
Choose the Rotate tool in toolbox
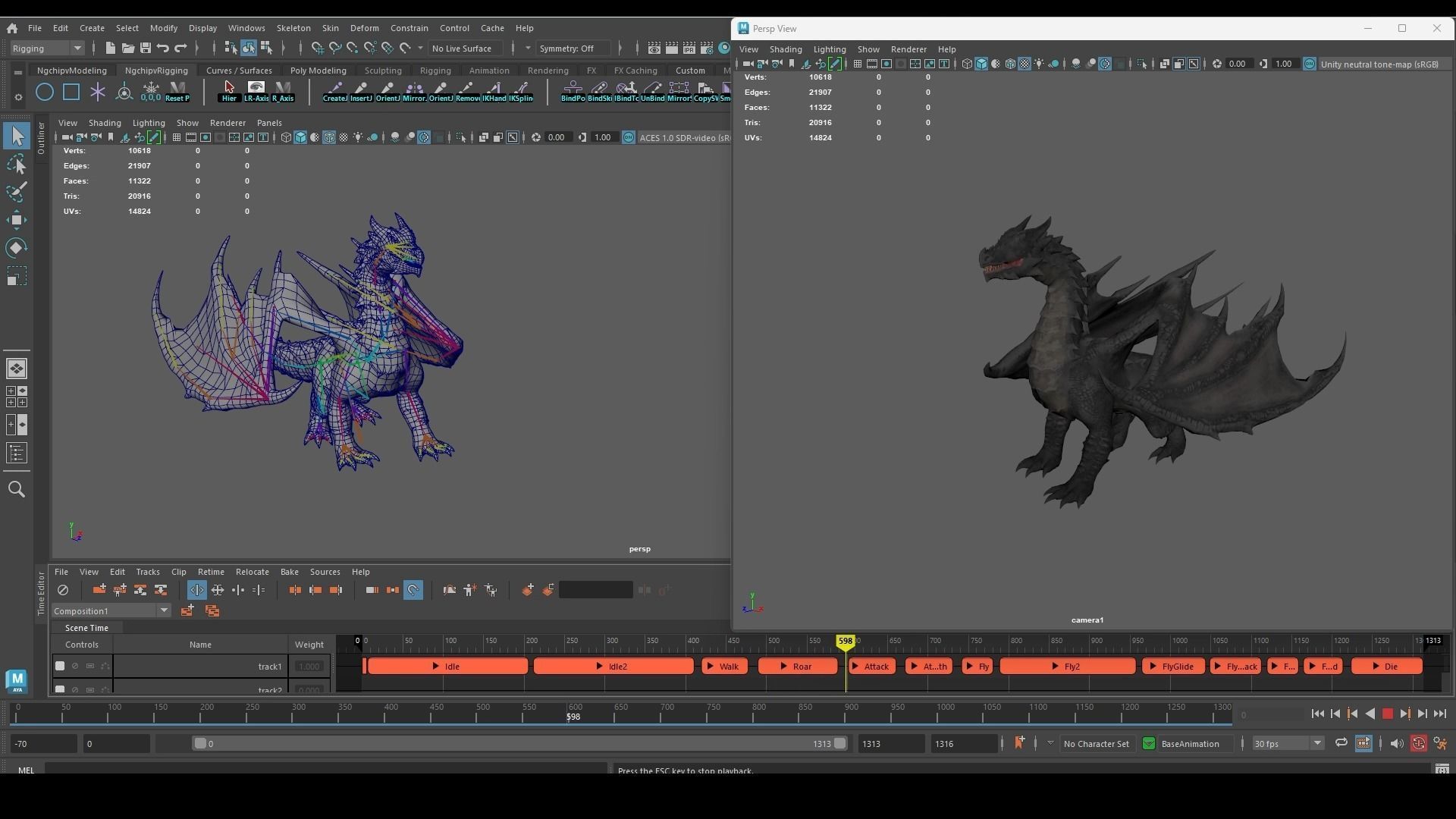17,248
